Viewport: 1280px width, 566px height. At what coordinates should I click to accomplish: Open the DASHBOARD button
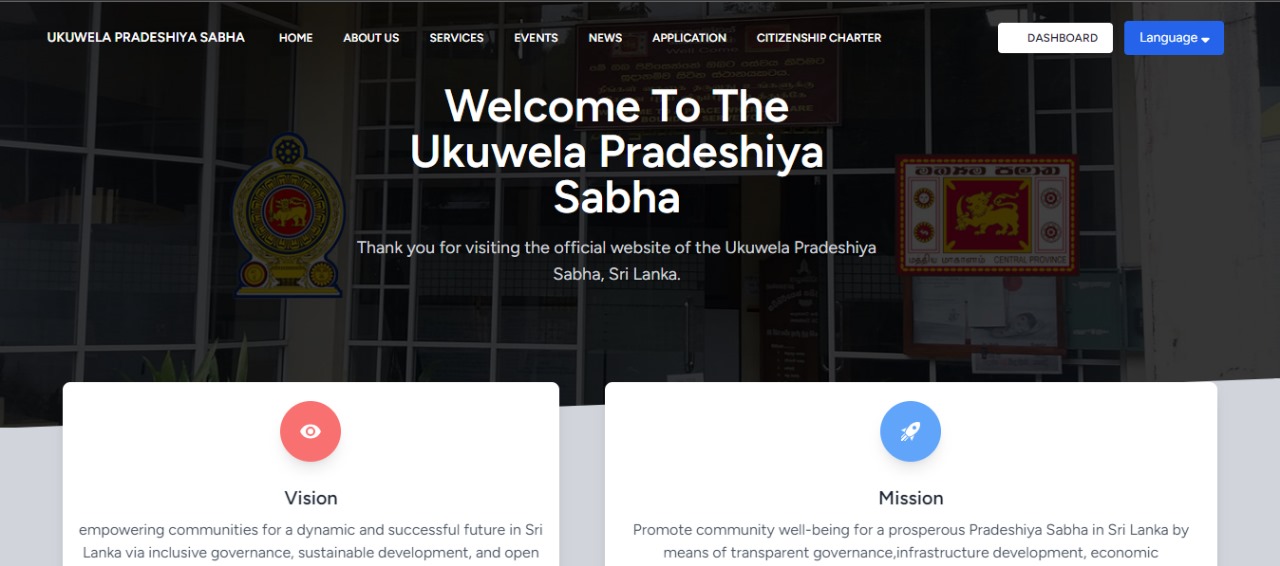[x=1055, y=38]
